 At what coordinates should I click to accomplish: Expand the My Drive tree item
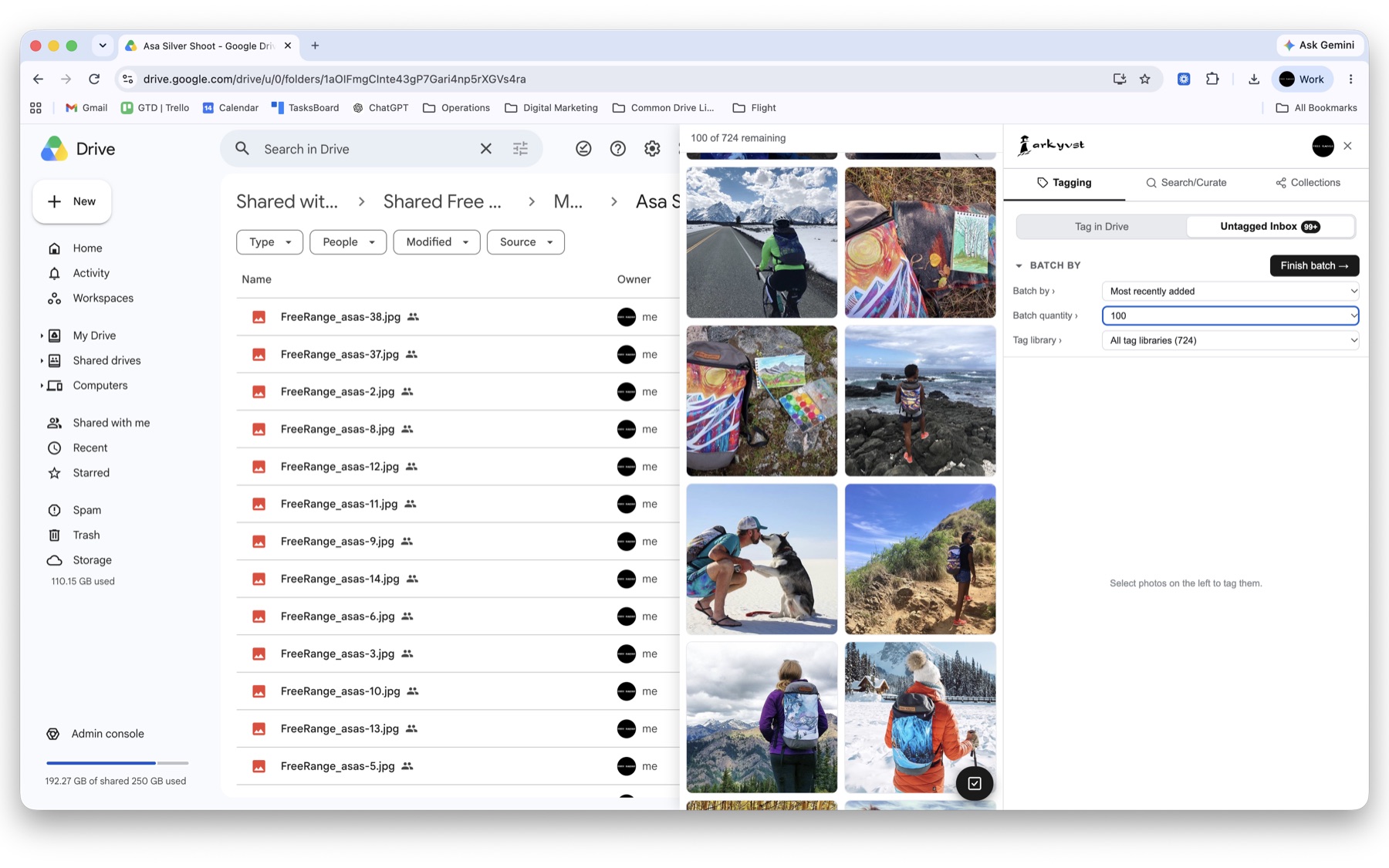pyautogui.click(x=42, y=336)
